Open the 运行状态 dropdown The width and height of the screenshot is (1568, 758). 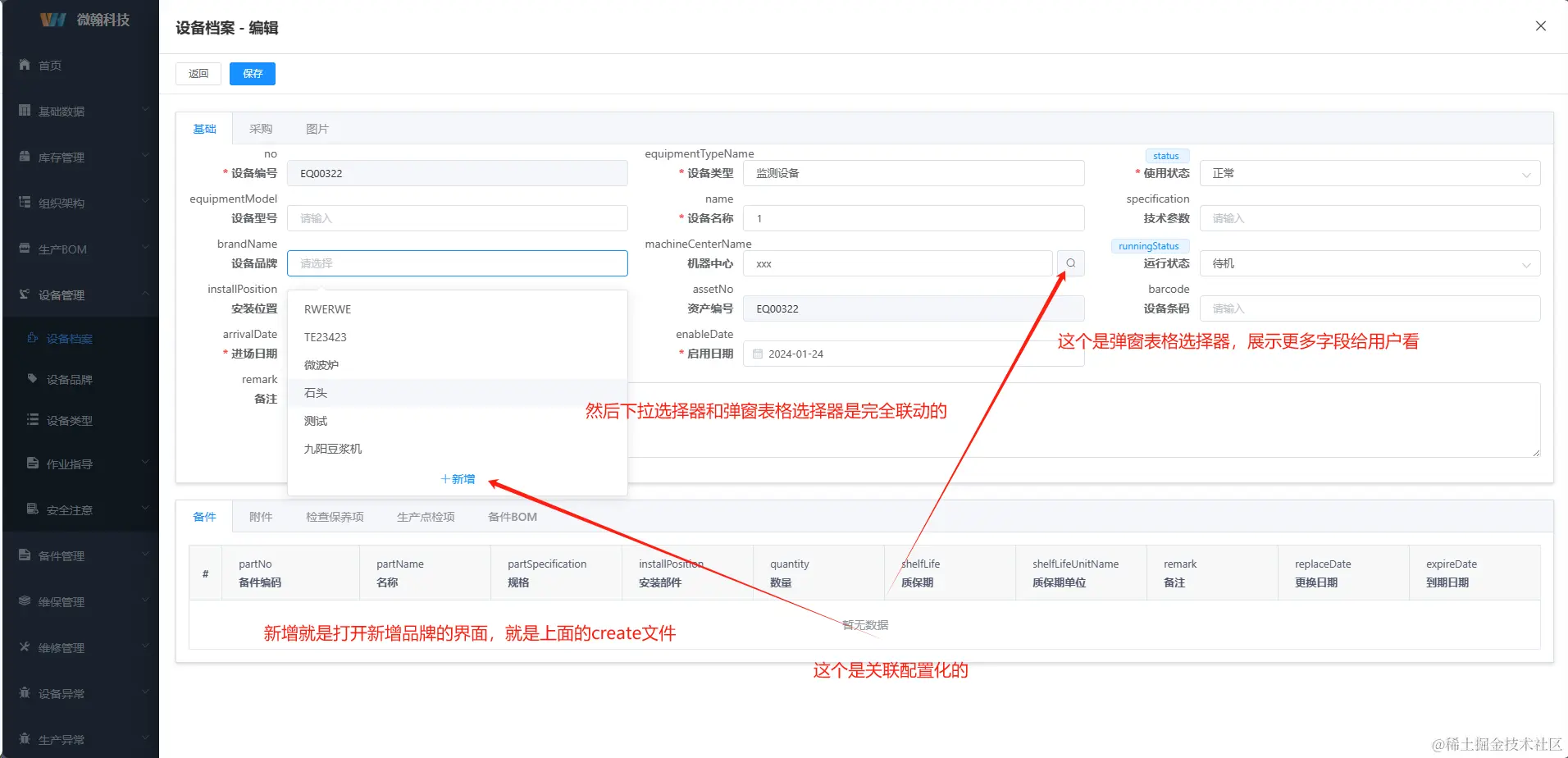1370,263
